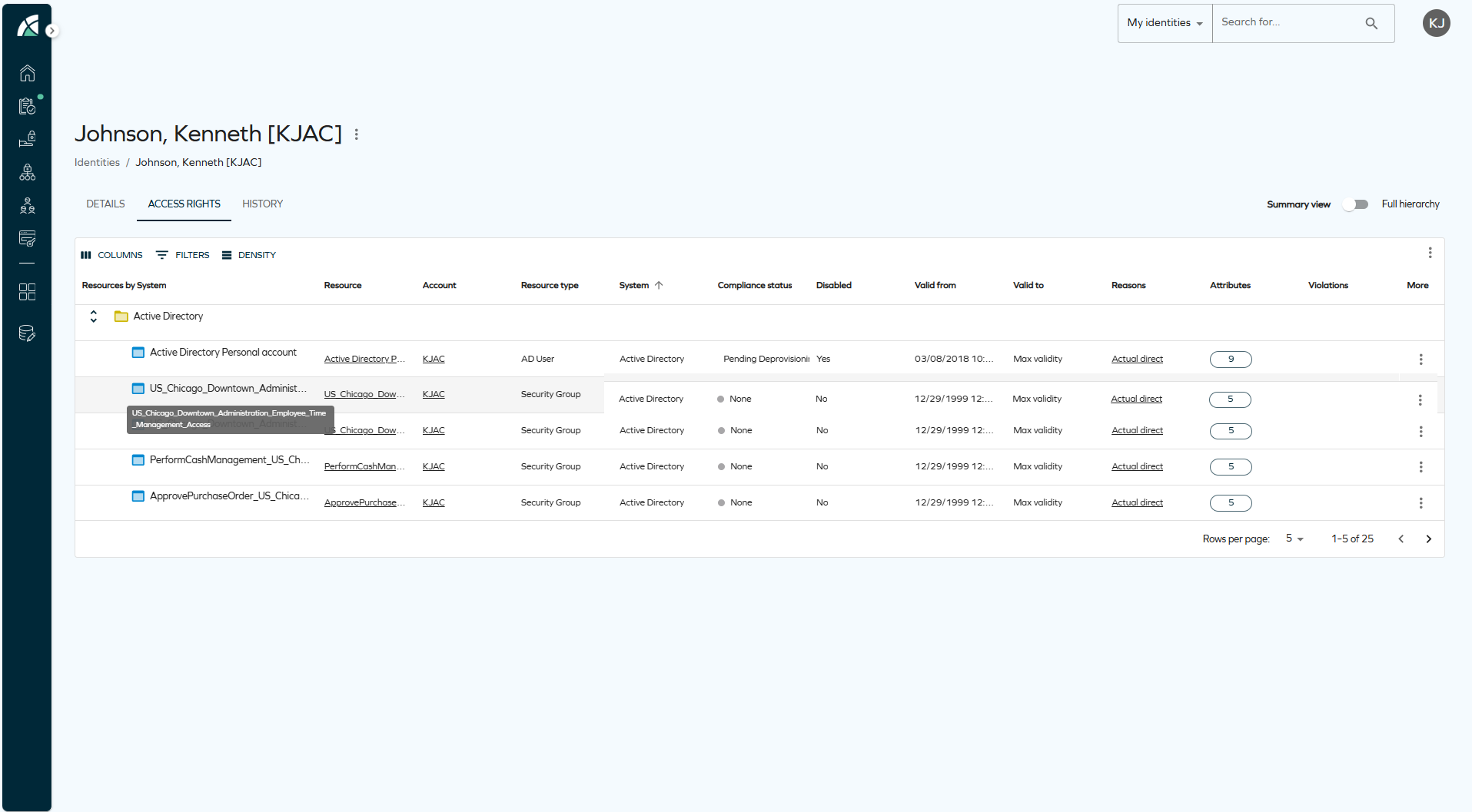This screenshot has width=1472, height=812.
Task: Open table options kebab menu above columns
Action: click(x=1430, y=253)
